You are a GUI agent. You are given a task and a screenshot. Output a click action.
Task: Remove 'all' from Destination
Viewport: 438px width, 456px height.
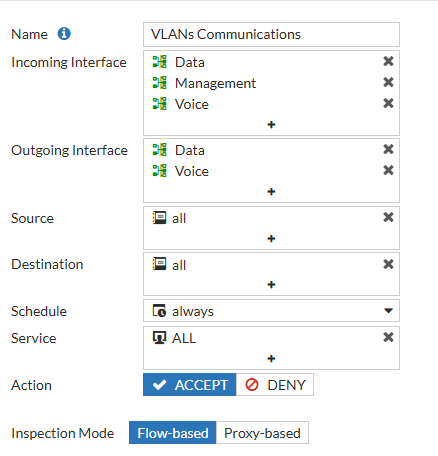pyautogui.click(x=388, y=264)
